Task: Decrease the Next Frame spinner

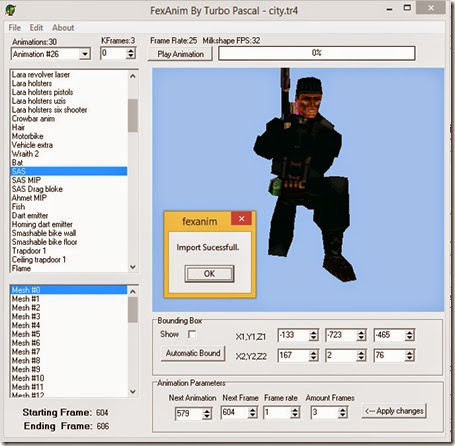Action: [x=253, y=415]
